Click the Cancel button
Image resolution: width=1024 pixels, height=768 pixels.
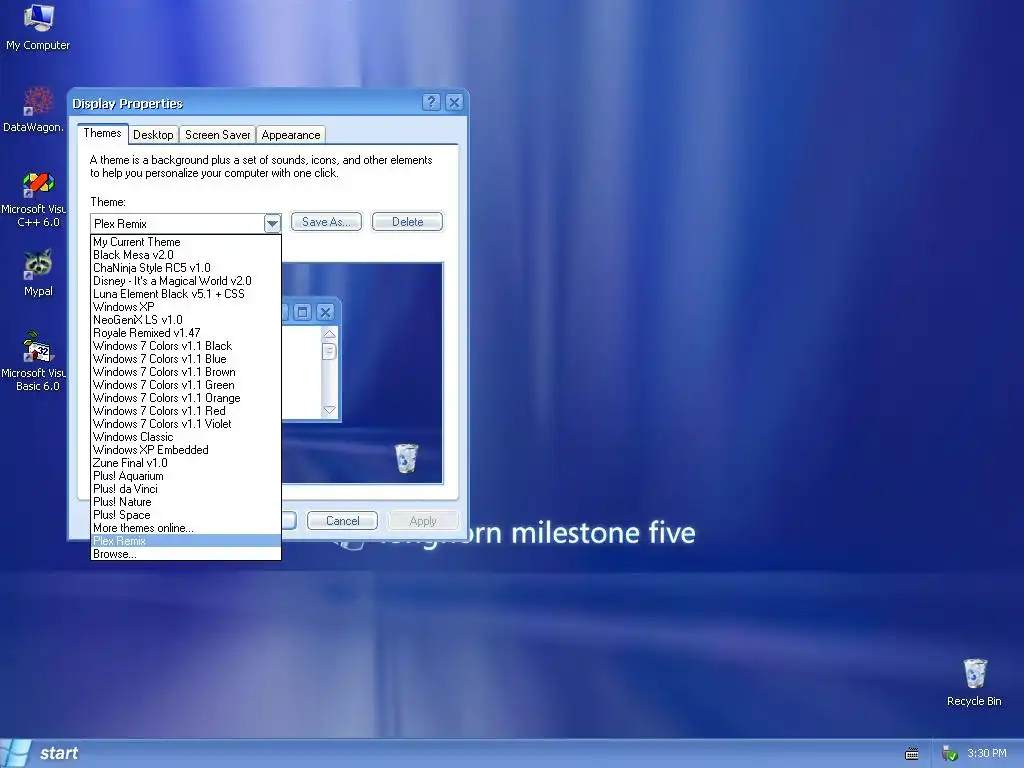coord(342,520)
